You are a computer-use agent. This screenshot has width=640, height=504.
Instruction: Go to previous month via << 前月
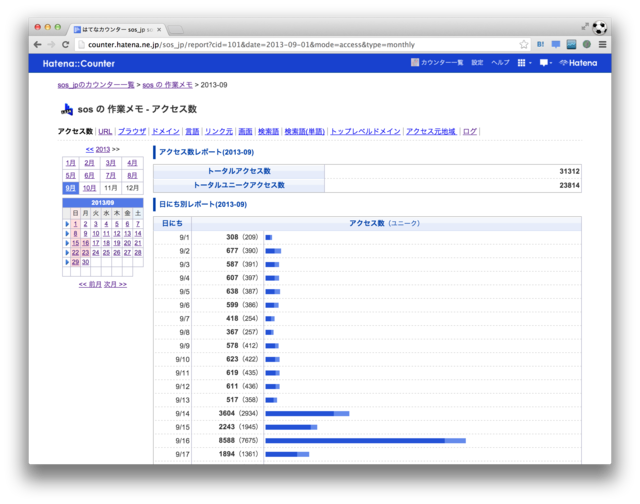tap(90, 284)
